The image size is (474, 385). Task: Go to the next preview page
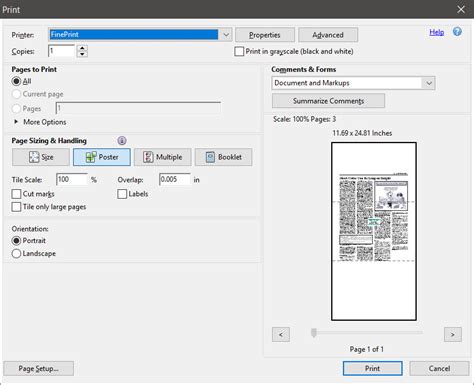click(453, 334)
